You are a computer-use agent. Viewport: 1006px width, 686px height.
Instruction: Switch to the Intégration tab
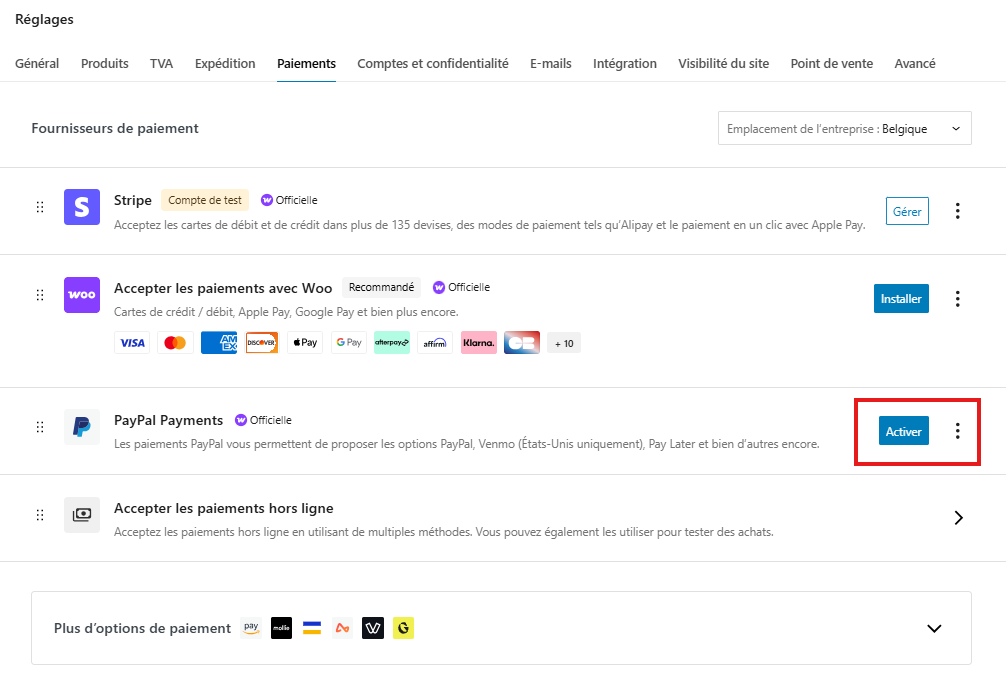click(625, 64)
